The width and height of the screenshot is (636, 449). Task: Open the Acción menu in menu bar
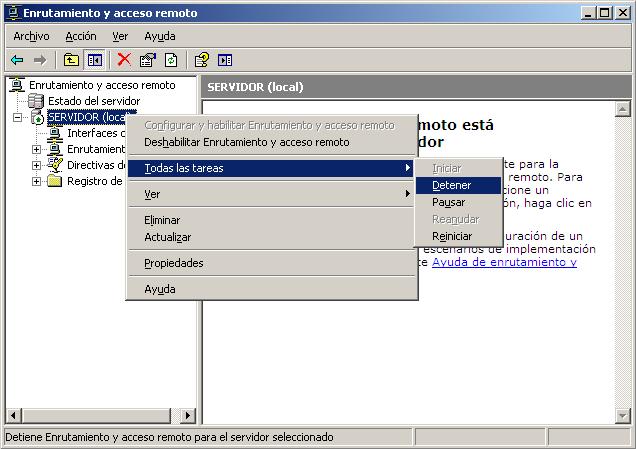(x=80, y=36)
